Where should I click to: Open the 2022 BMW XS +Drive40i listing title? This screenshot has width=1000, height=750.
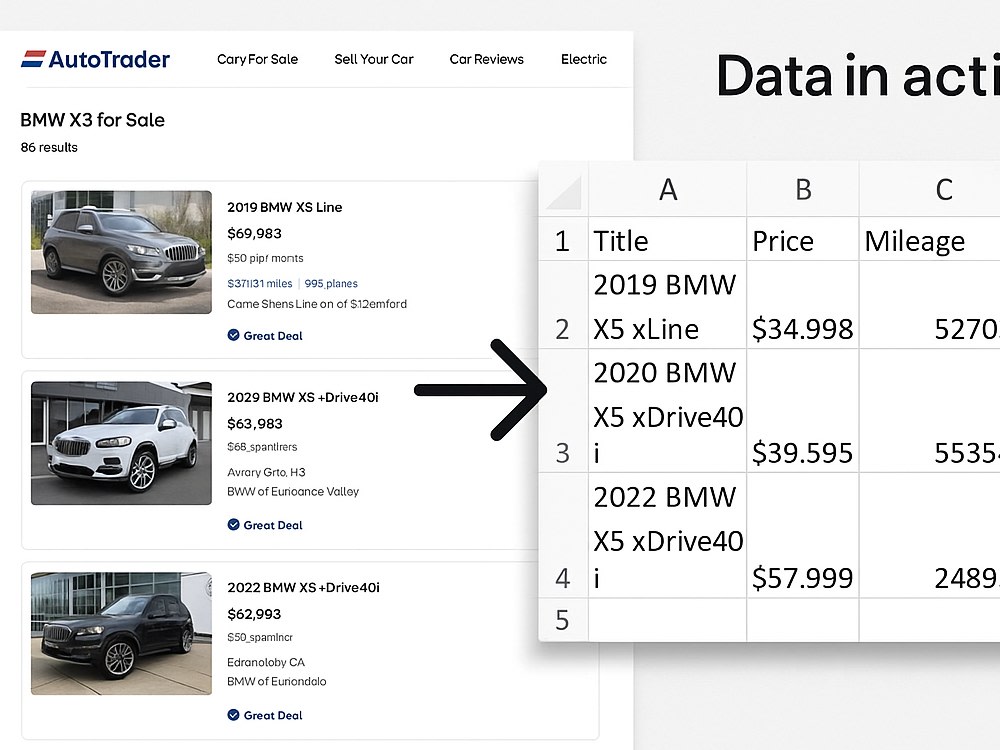pos(304,587)
